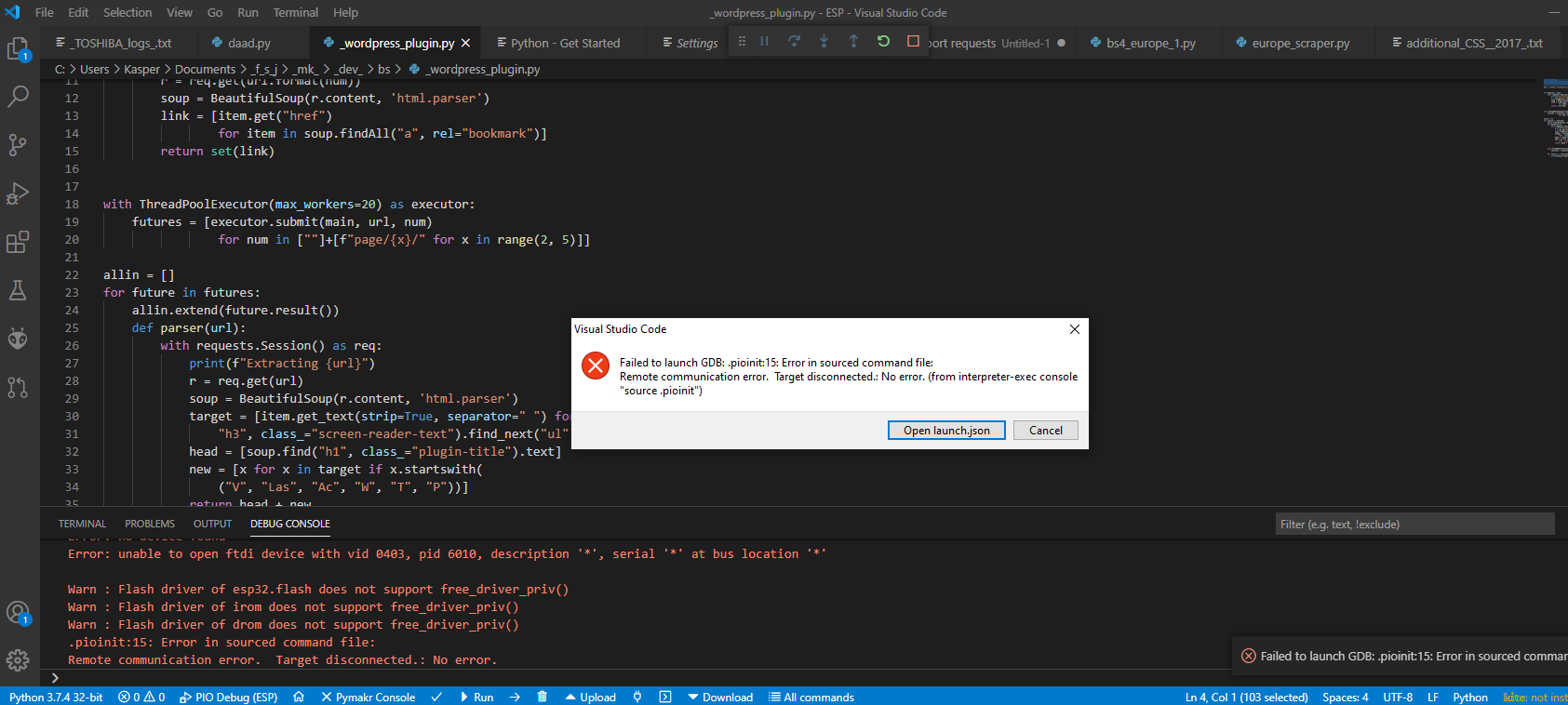The width and height of the screenshot is (1568, 705).
Task: Click All commands in status bar
Action: tap(811, 697)
